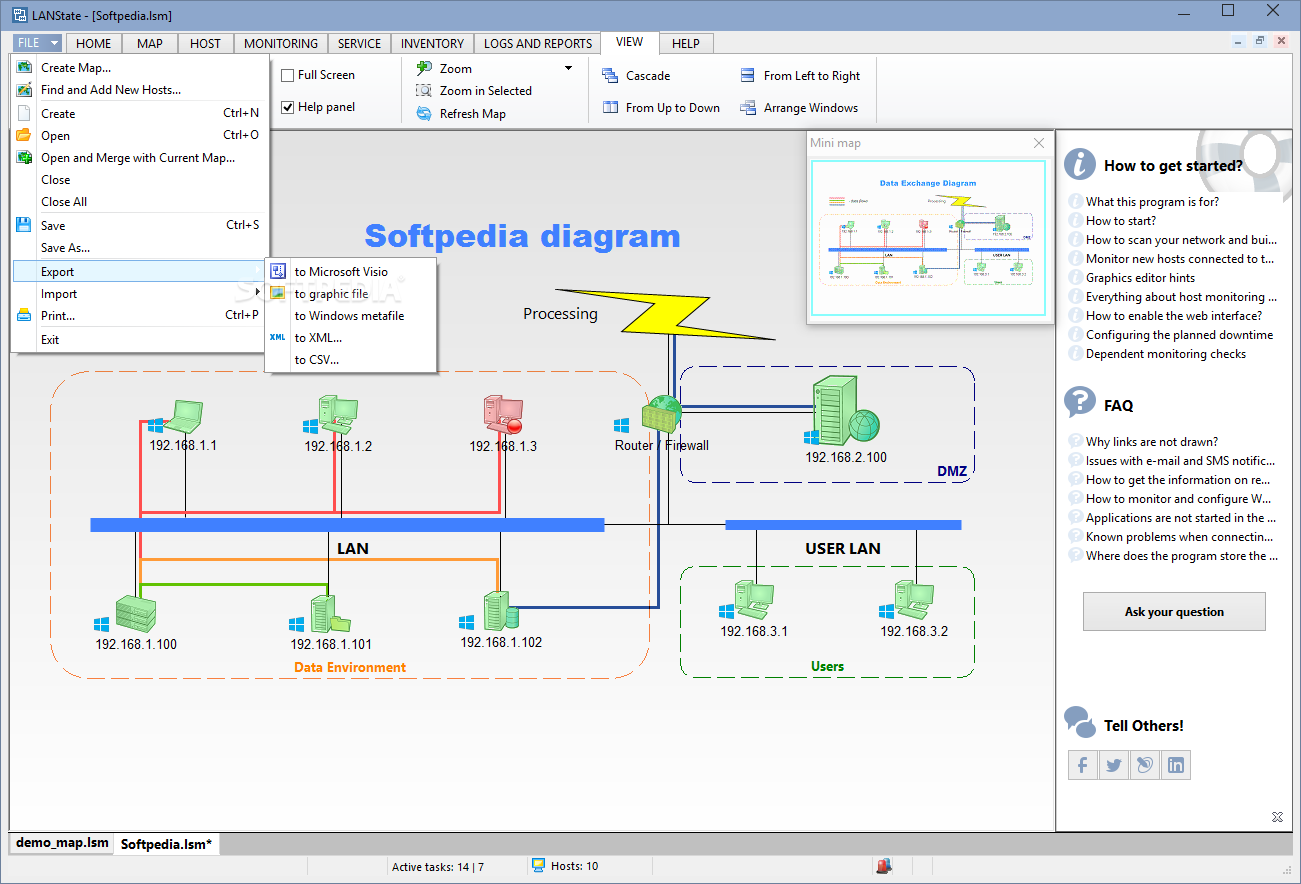The width and height of the screenshot is (1301, 884).
Task: Click the Mini map diagram thumbnail
Action: (930, 238)
